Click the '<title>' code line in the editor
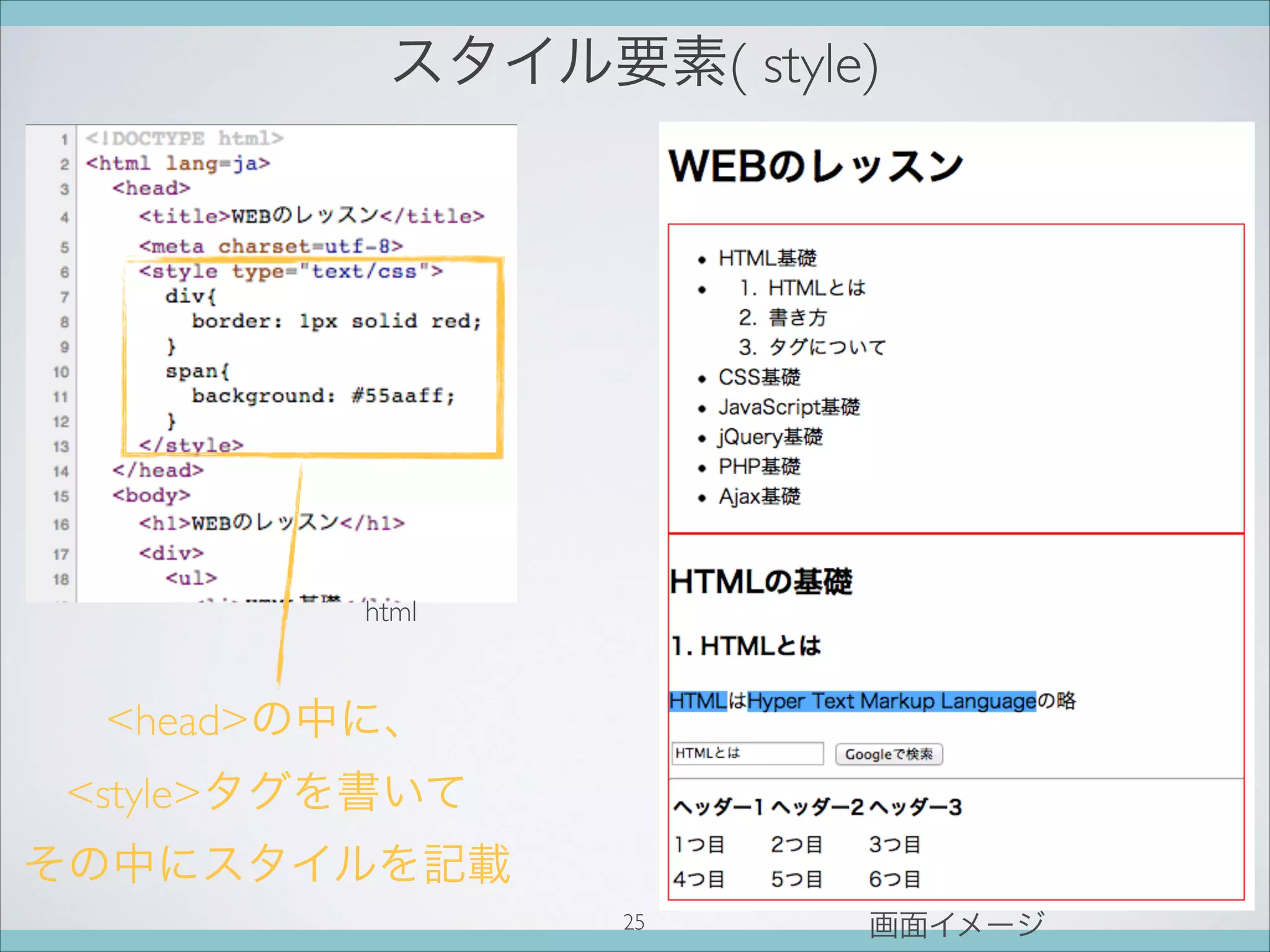Screen dimensions: 1270x952 tap(311, 215)
